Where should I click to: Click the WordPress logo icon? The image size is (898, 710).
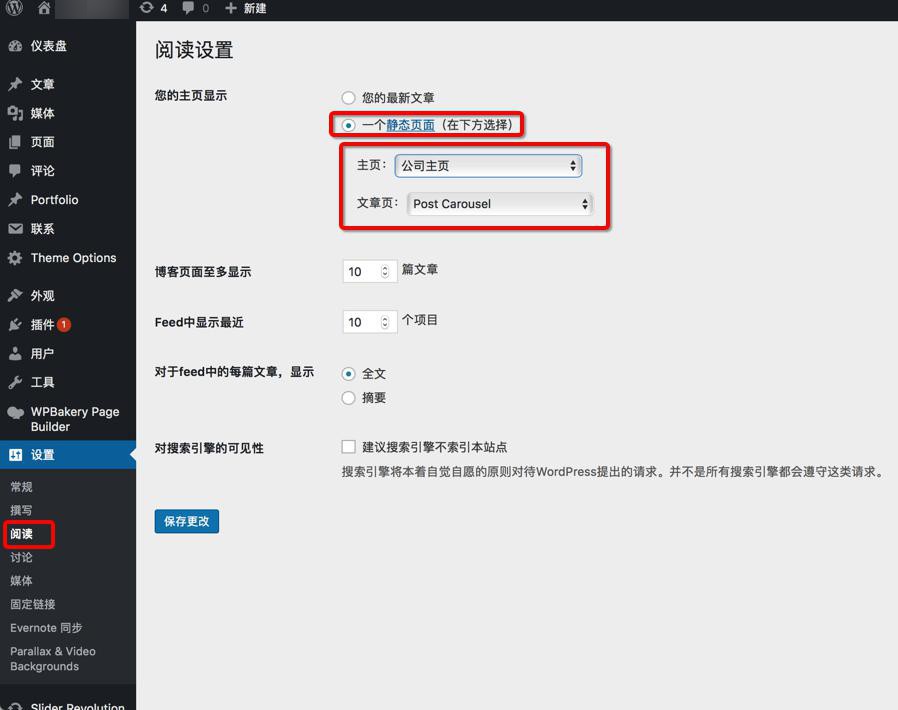point(14,7)
